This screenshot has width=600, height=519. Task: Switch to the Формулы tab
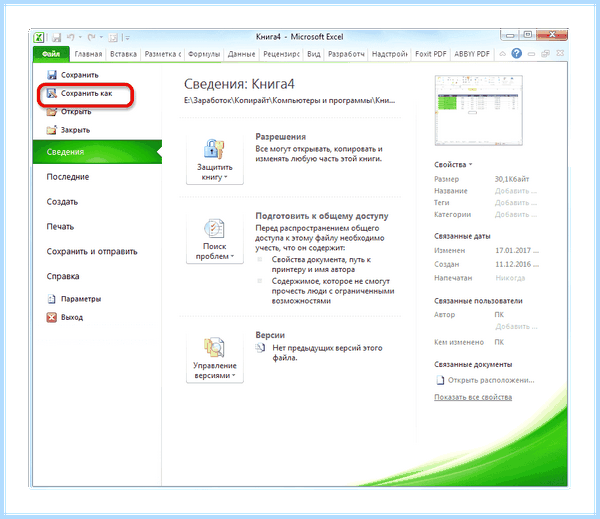pos(204,54)
